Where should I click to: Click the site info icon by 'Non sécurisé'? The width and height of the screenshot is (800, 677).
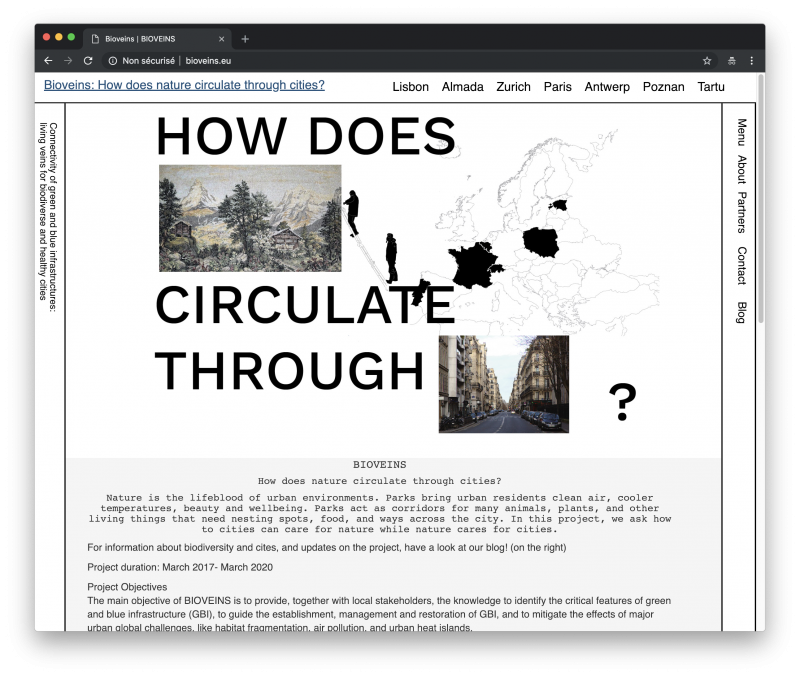tap(113, 61)
